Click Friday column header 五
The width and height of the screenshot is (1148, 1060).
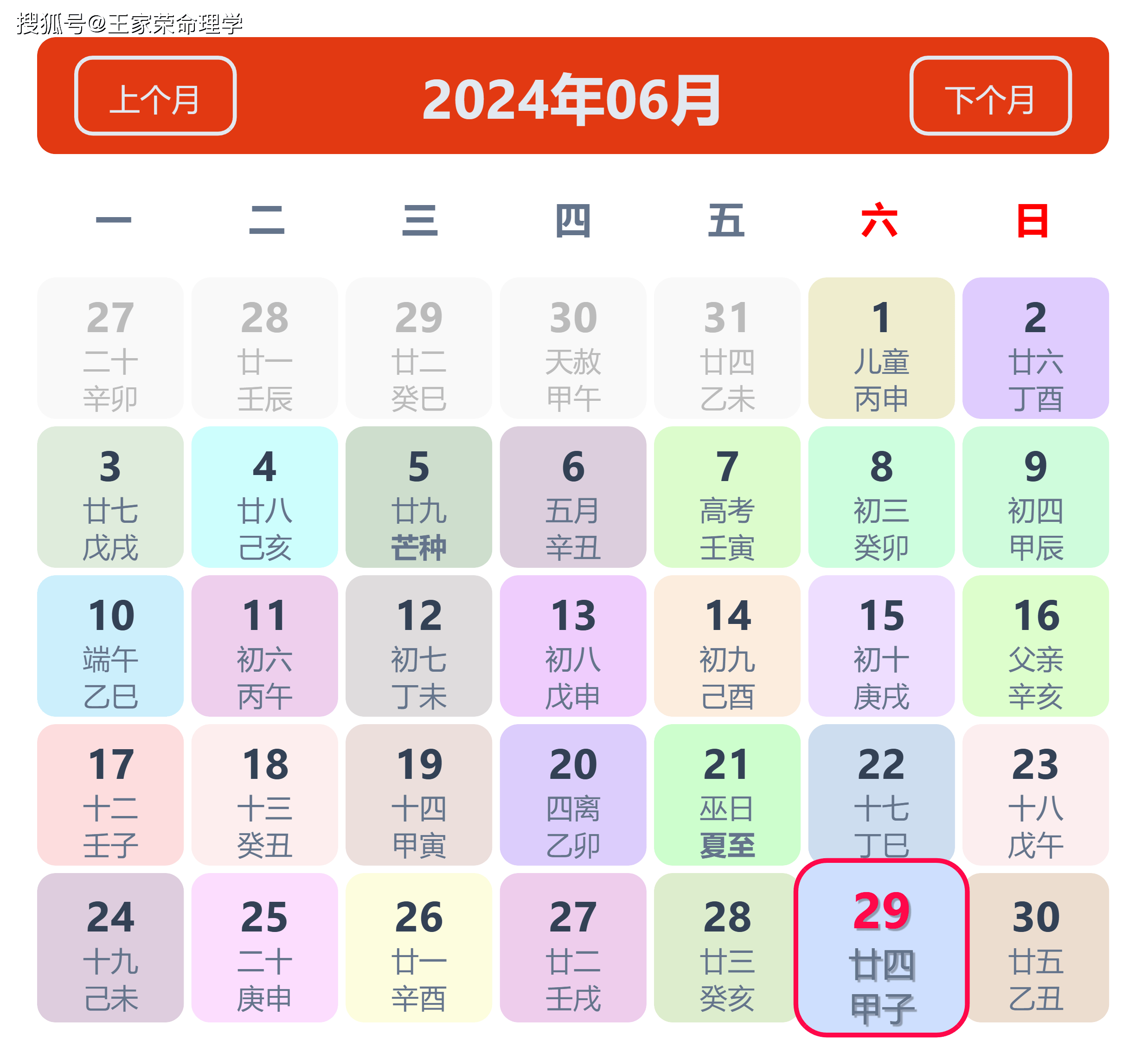click(726, 220)
